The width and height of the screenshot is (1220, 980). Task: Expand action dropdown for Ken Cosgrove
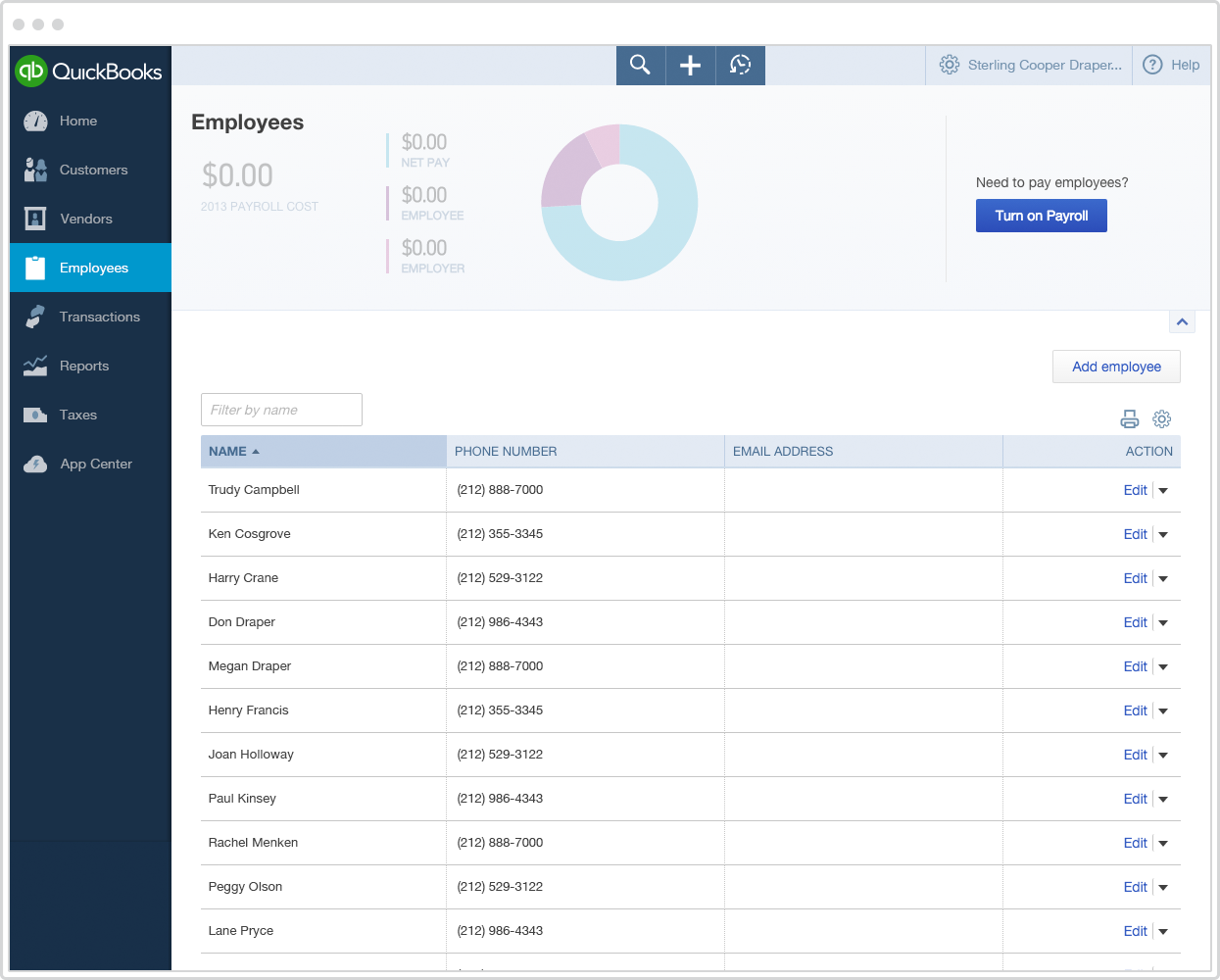(1163, 534)
